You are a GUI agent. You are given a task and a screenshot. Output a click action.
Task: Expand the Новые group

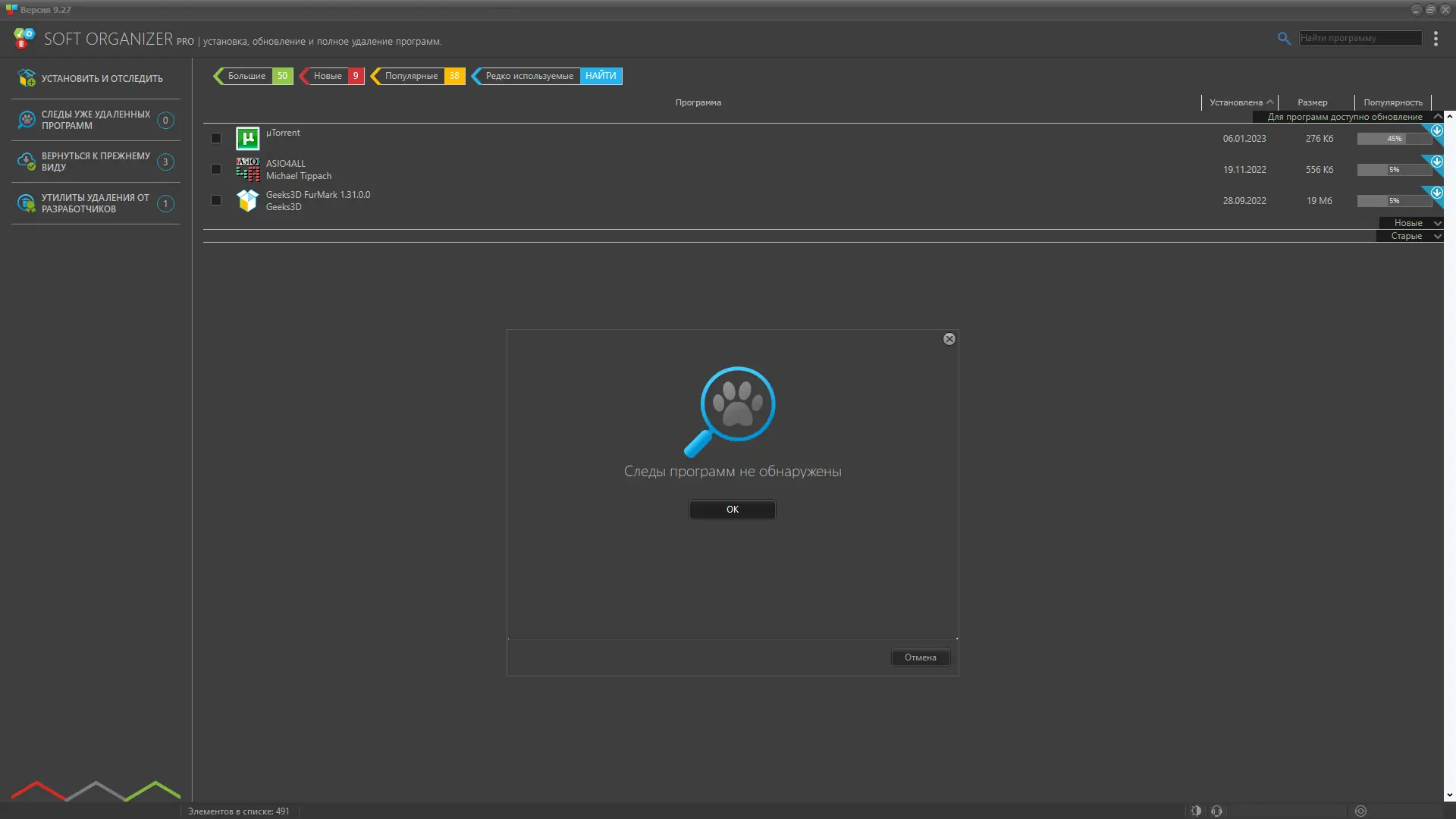1437,223
